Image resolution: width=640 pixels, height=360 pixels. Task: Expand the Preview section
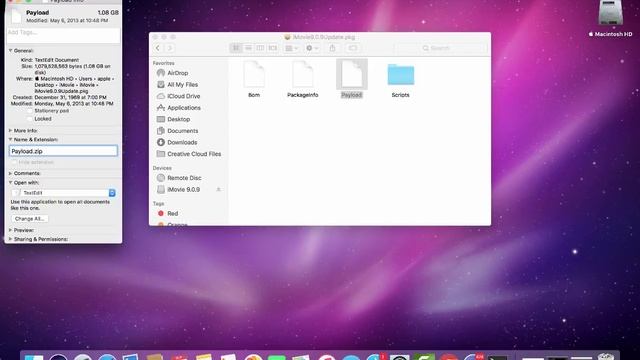point(11,230)
